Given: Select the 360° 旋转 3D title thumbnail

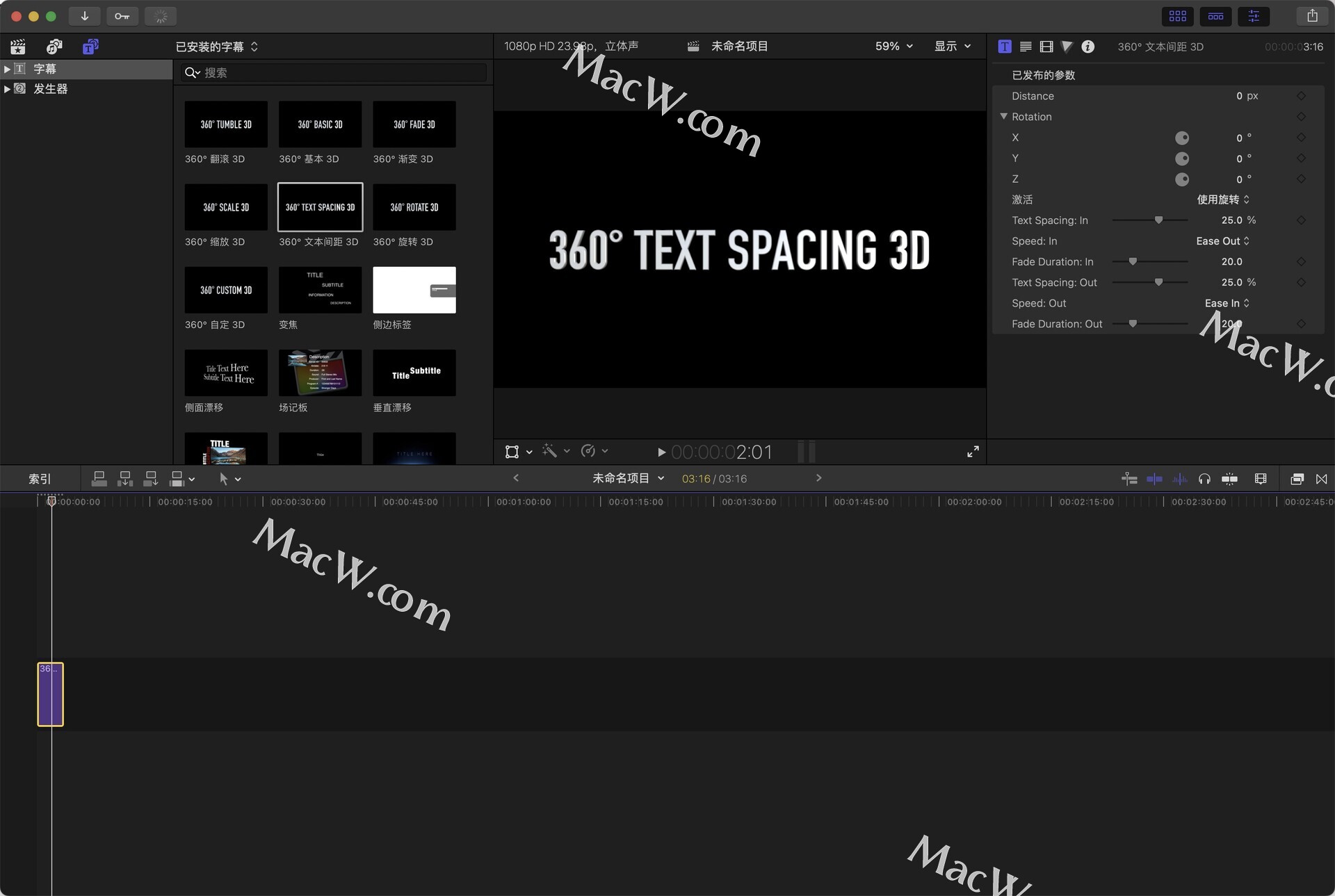Looking at the screenshot, I should point(414,207).
